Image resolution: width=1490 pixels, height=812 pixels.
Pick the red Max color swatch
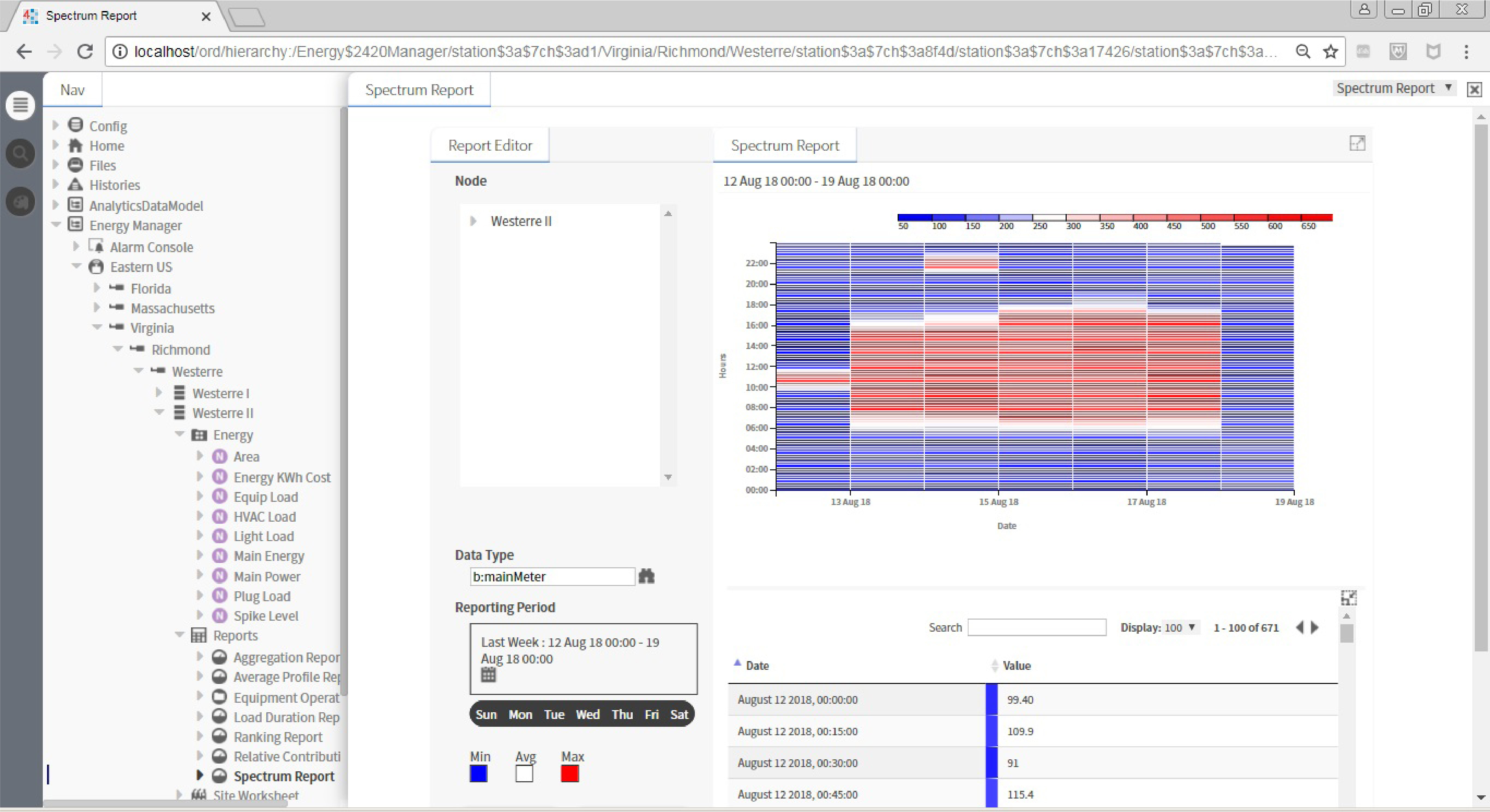pos(570,773)
